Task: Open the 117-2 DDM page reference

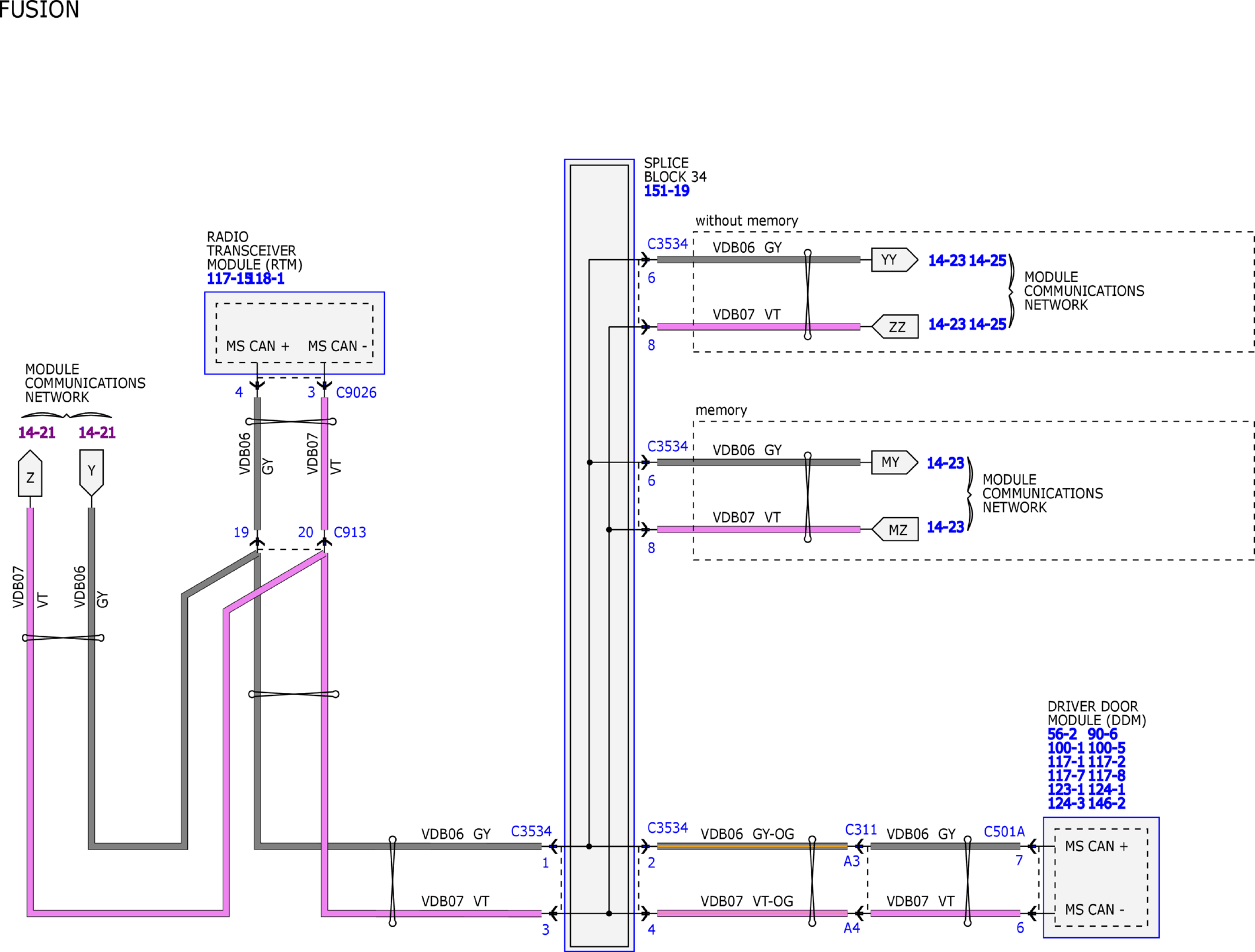Action: click(x=1107, y=762)
